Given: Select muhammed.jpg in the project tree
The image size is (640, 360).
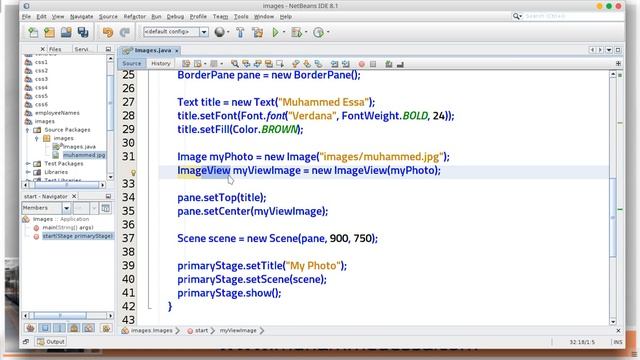Looking at the screenshot, I should [x=84, y=155].
